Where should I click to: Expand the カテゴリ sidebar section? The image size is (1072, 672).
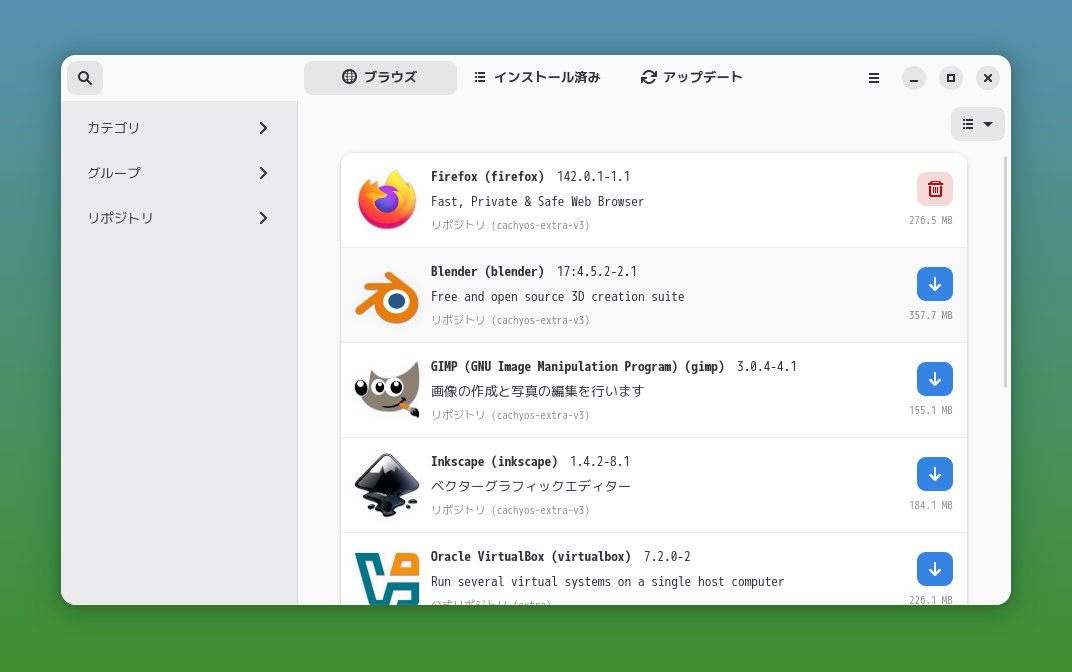pyautogui.click(x=178, y=128)
